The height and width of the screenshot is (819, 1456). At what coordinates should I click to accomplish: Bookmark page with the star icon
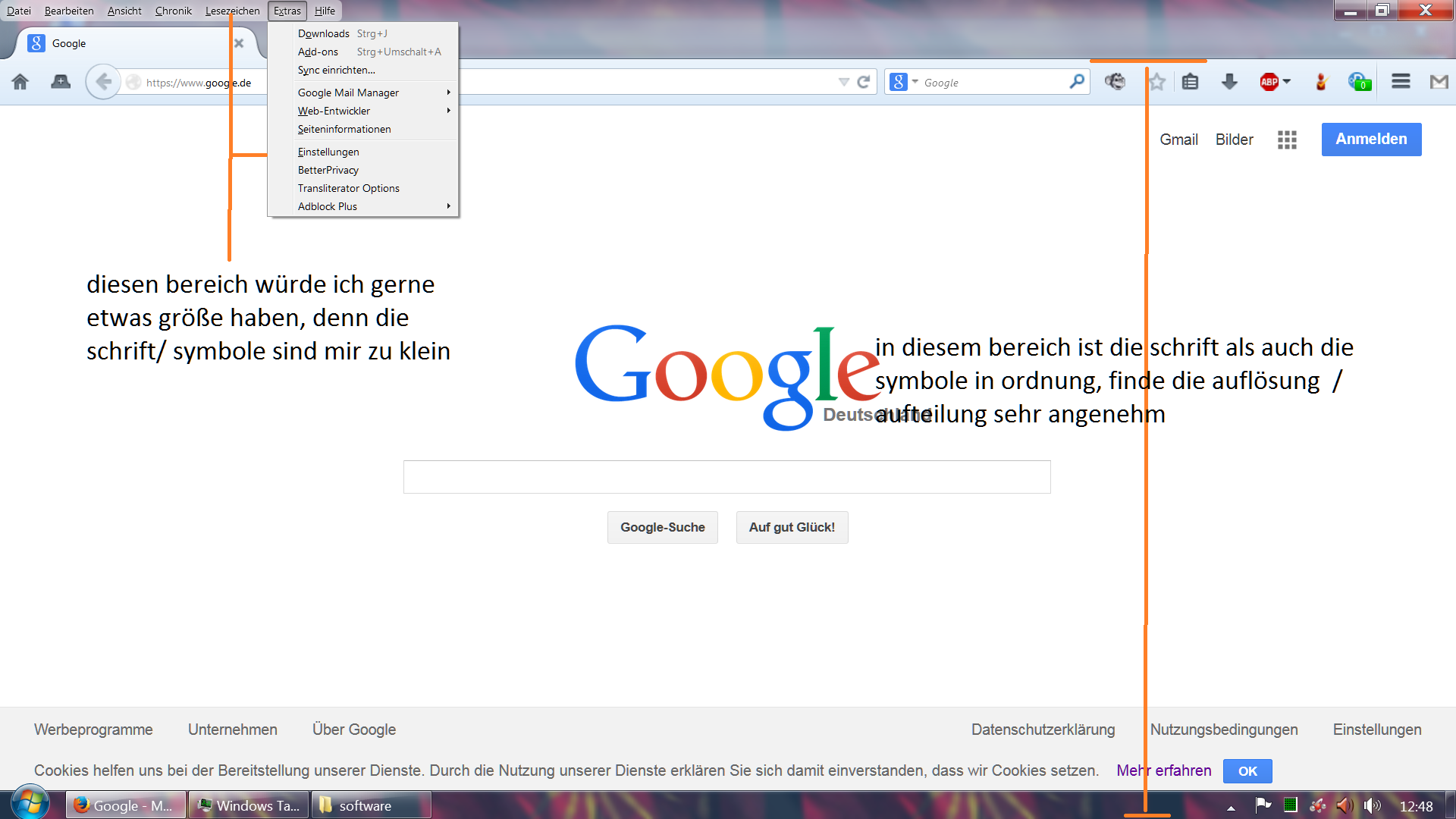coord(1157,82)
